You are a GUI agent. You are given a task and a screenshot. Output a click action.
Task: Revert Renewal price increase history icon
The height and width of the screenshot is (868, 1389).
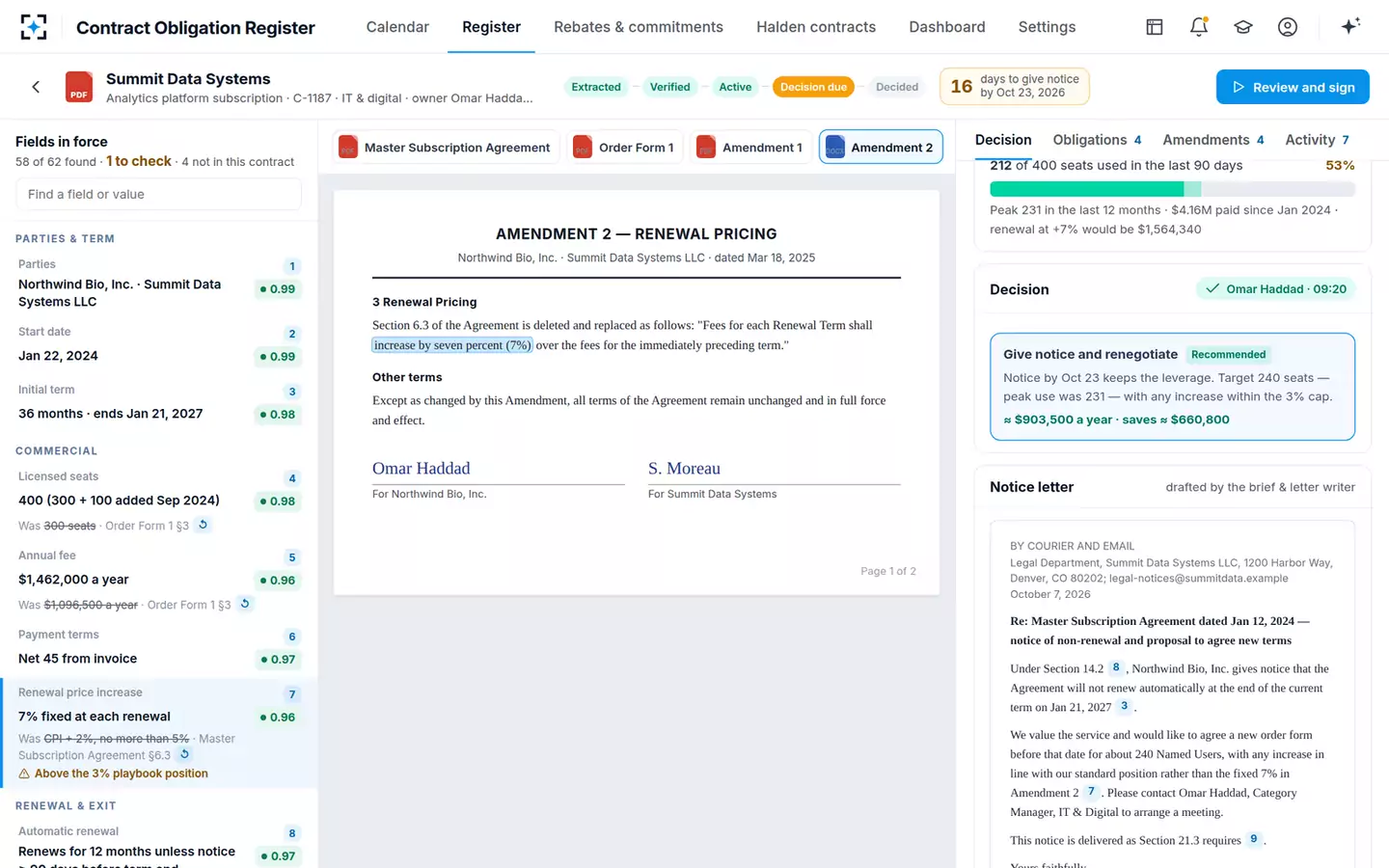pos(184,754)
